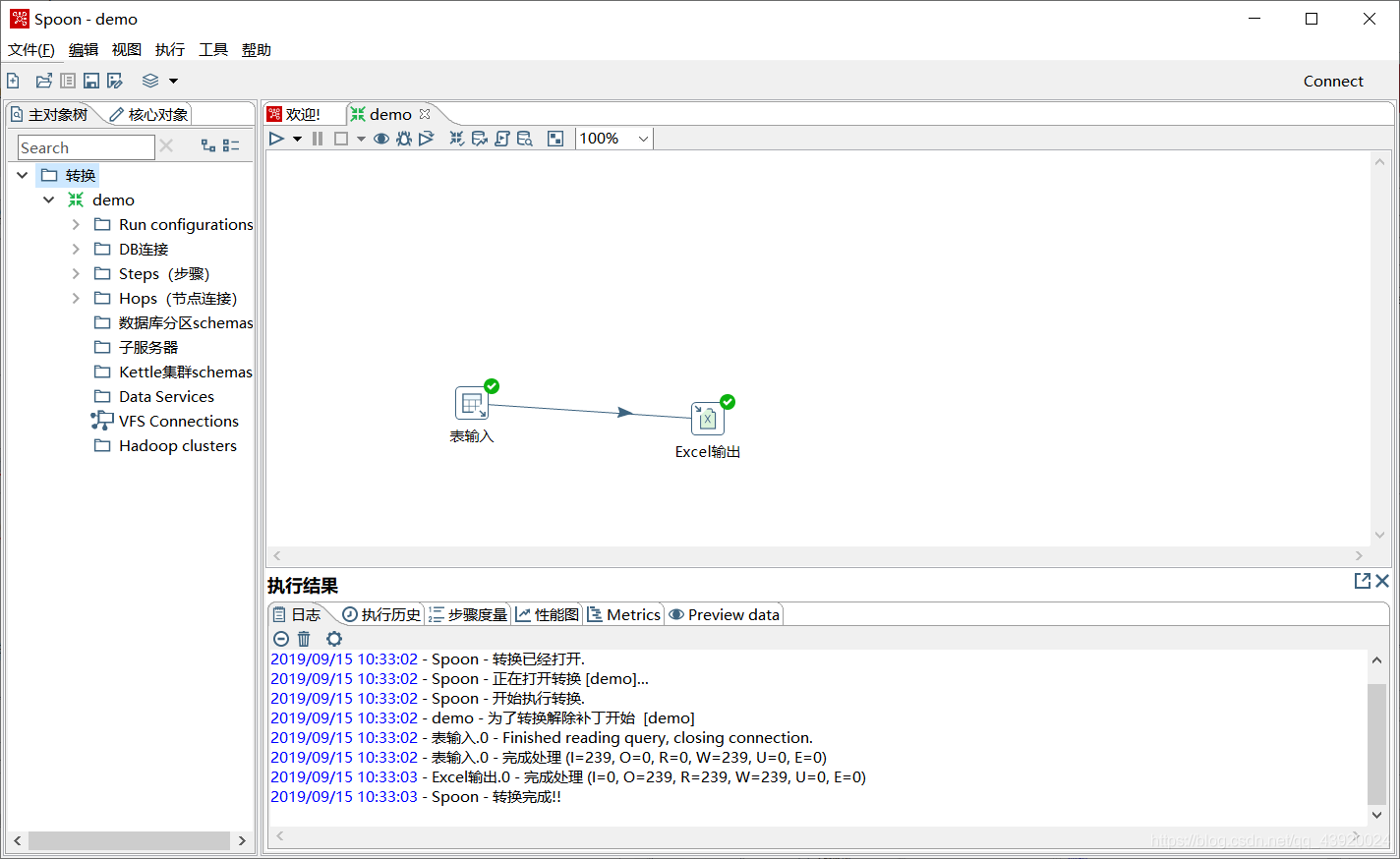Image resolution: width=1400 pixels, height=859 pixels.
Task: Click the explore database icon
Action: (x=525, y=139)
